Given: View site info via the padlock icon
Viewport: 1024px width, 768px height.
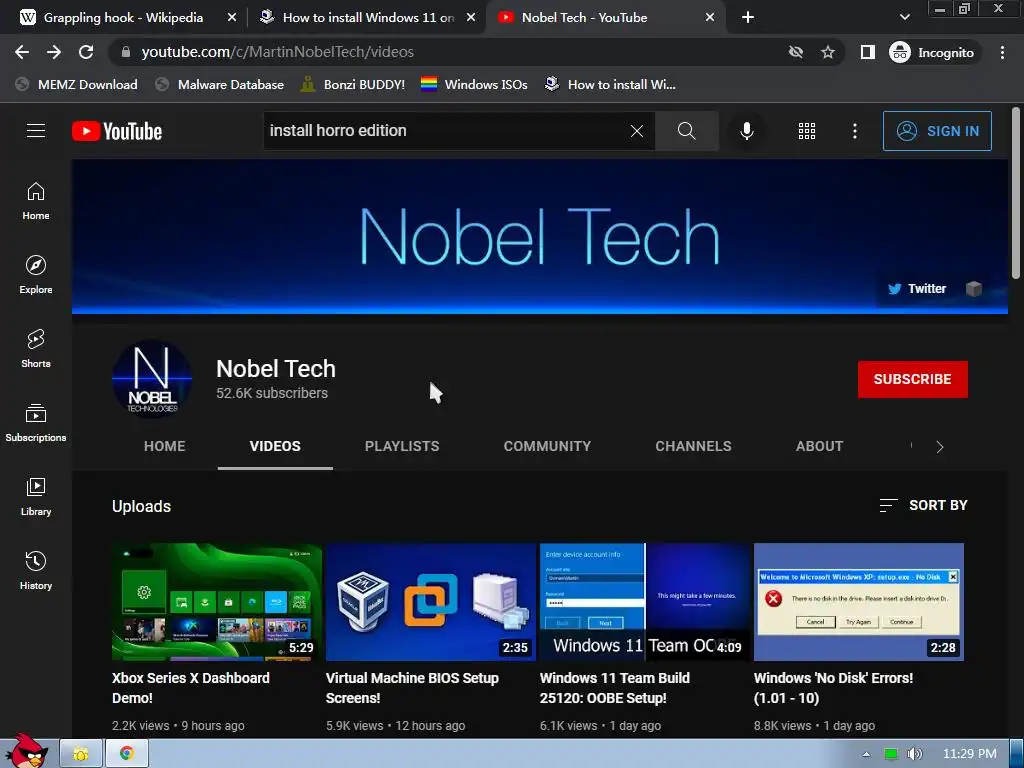Looking at the screenshot, I should pos(126,52).
